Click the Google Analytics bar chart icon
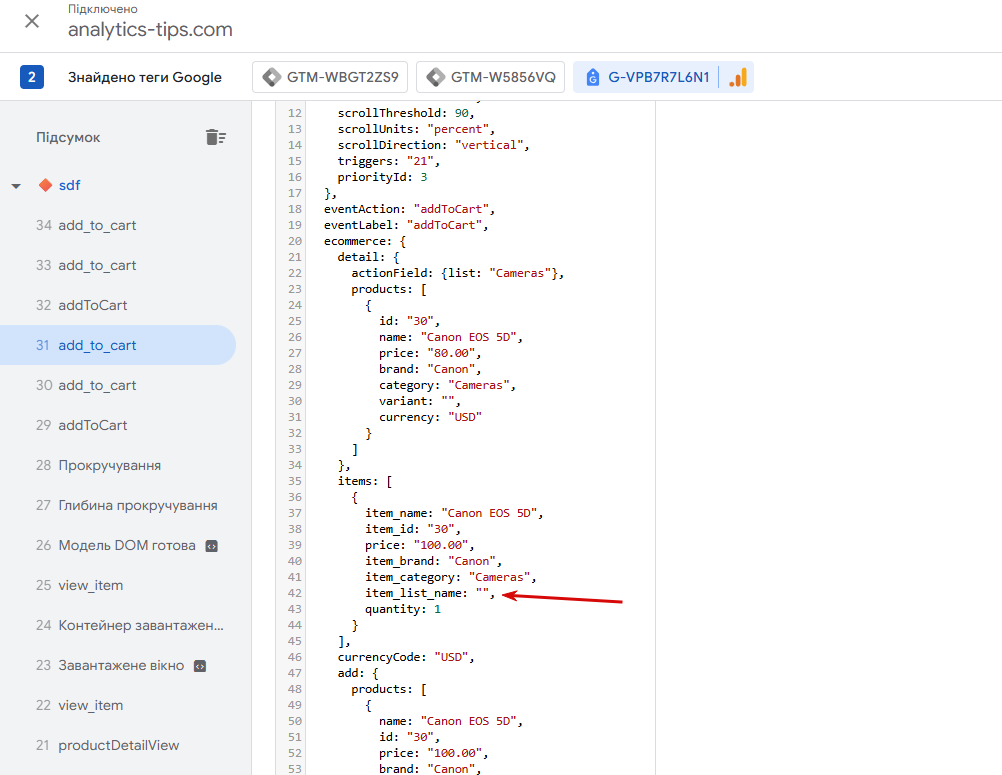The image size is (1002, 775). (x=738, y=77)
